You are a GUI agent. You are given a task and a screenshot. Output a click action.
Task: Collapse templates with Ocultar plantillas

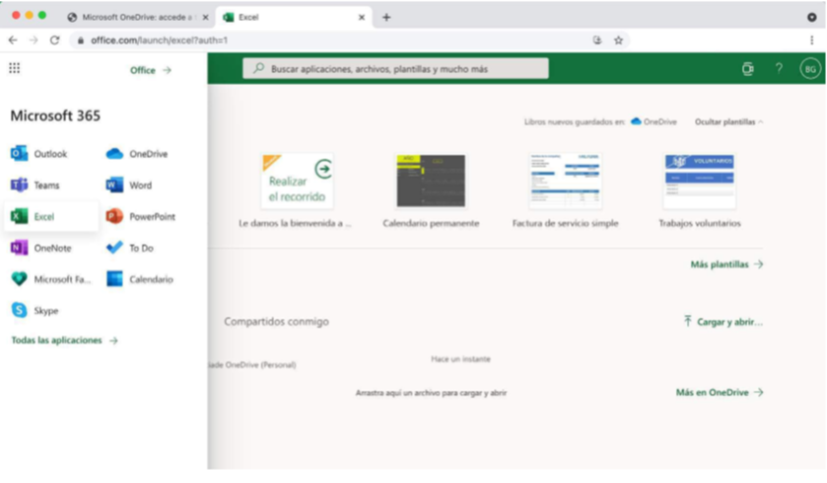click(729, 121)
